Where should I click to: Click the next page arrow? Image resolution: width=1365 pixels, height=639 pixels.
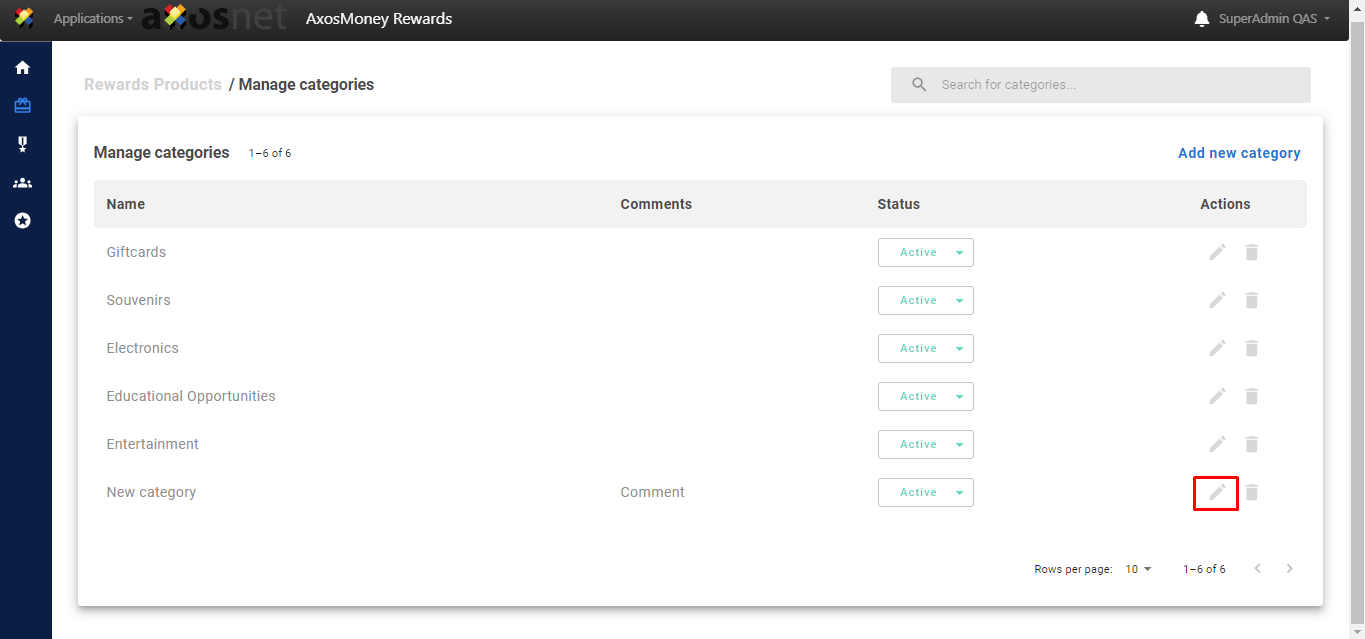pyautogui.click(x=1290, y=569)
